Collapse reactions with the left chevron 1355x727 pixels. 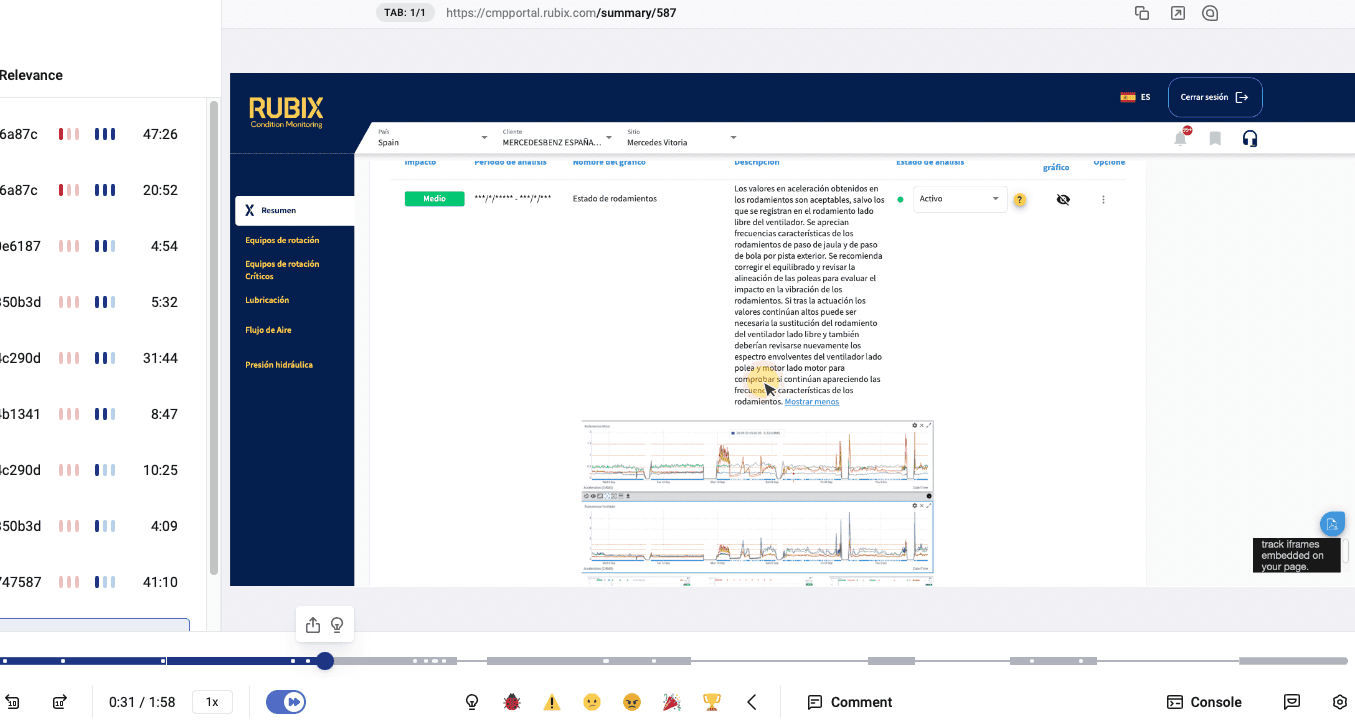tap(752, 702)
